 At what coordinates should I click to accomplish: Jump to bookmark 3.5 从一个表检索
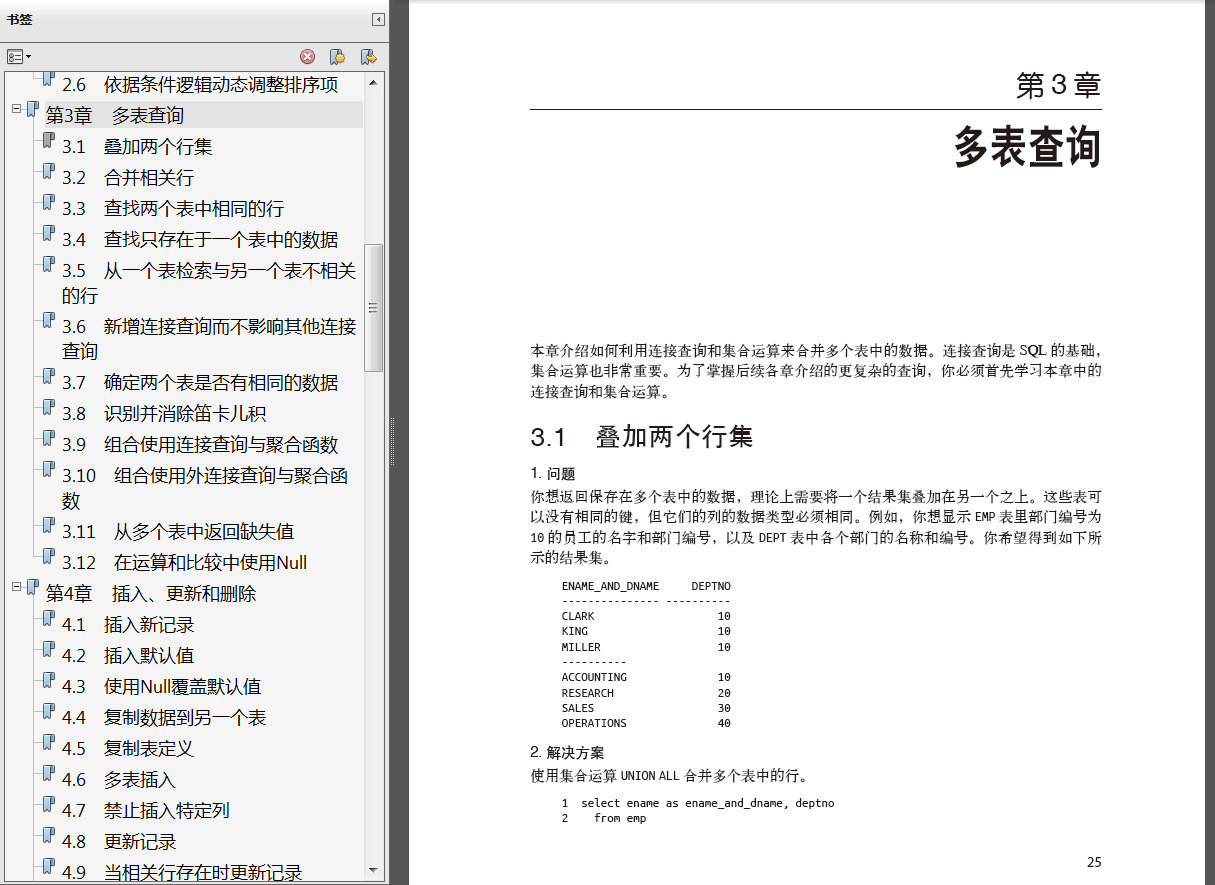pyautogui.click(x=209, y=283)
